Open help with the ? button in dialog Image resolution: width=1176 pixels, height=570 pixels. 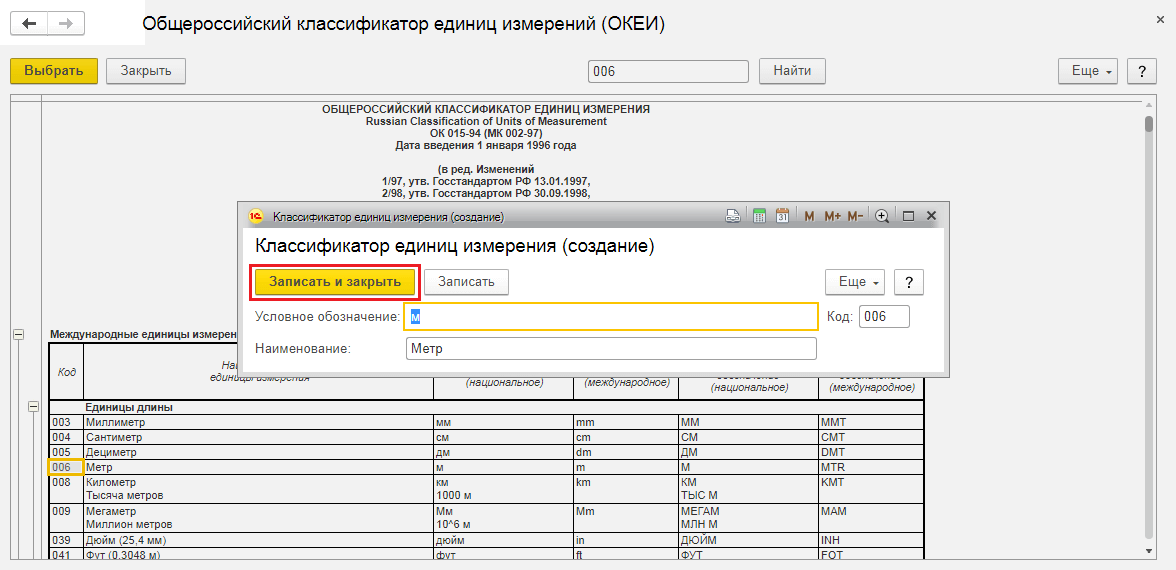(x=909, y=282)
